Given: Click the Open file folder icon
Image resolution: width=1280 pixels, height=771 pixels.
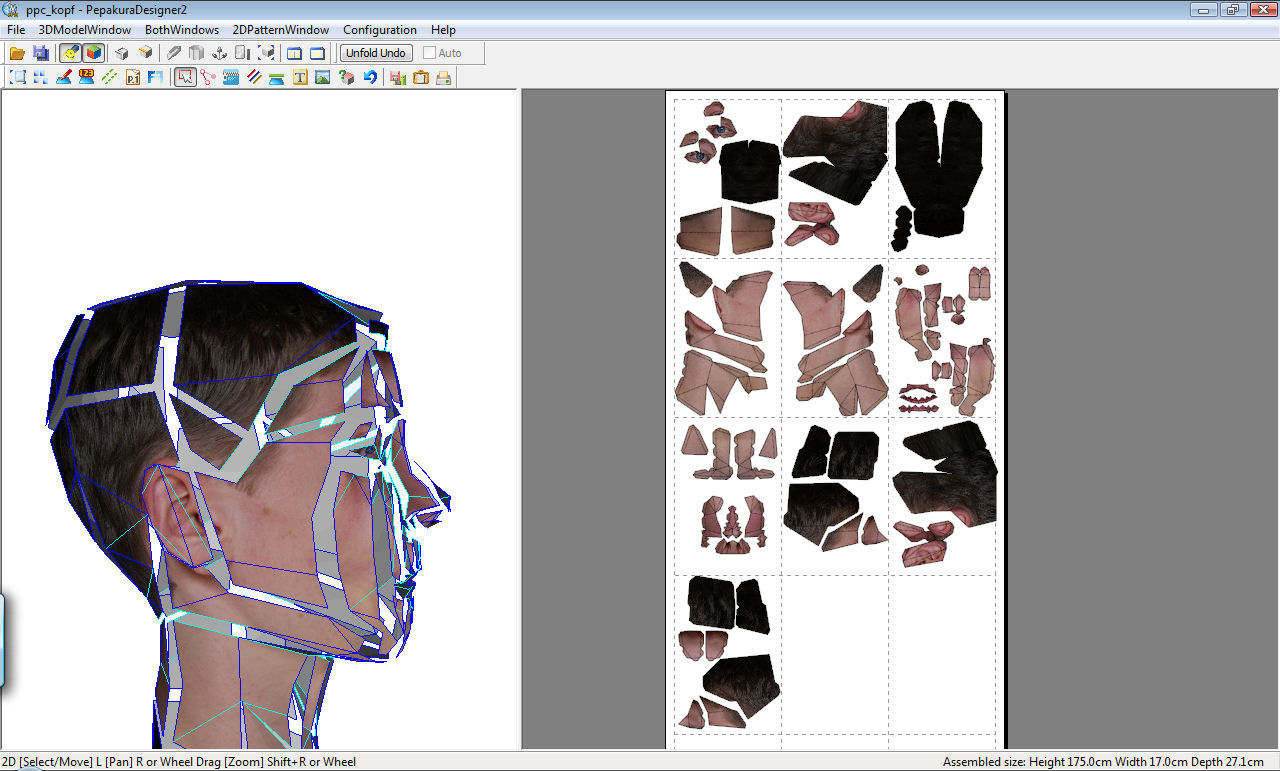Looking at the screenshot, I should [17, 53].
